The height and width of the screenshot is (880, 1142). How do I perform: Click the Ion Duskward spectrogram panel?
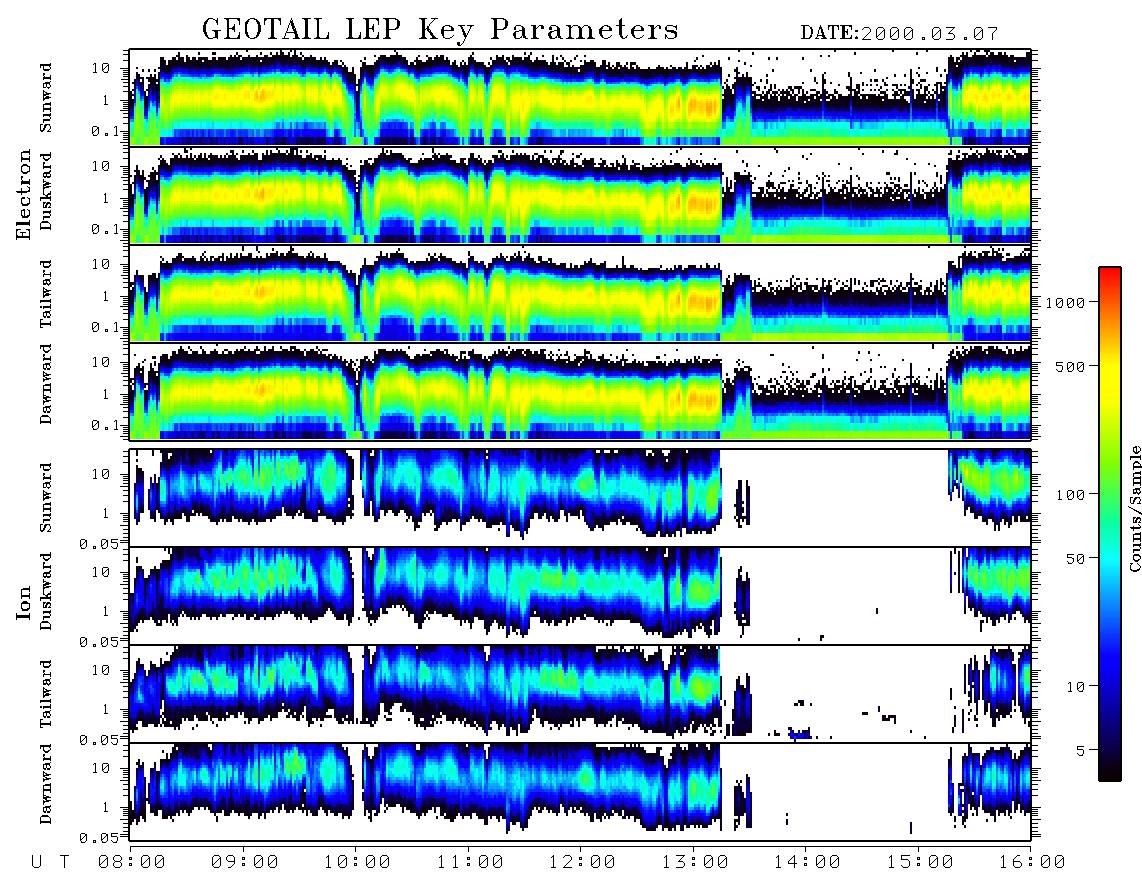coord(580,596)
